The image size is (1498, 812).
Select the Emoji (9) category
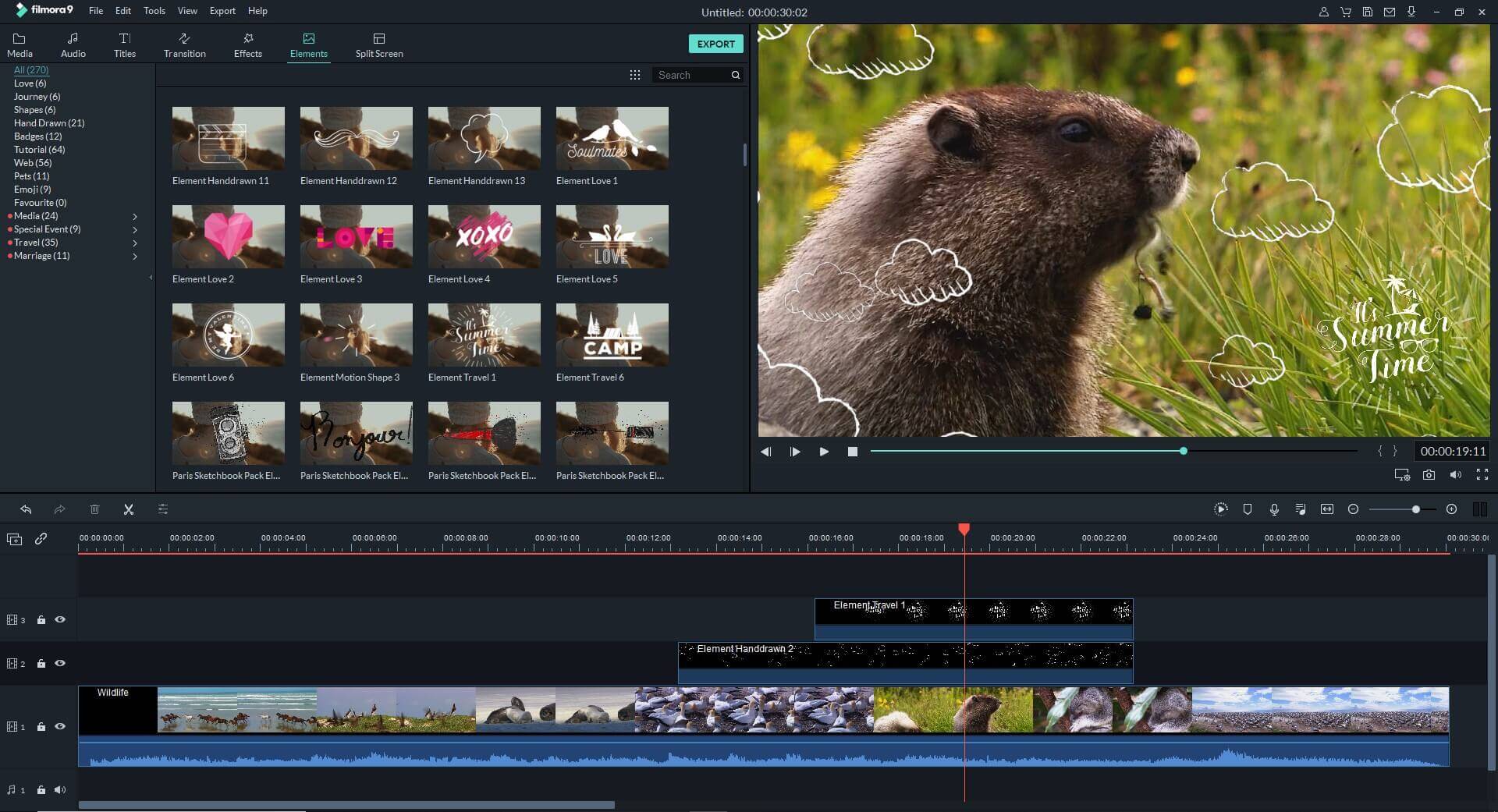32,190
